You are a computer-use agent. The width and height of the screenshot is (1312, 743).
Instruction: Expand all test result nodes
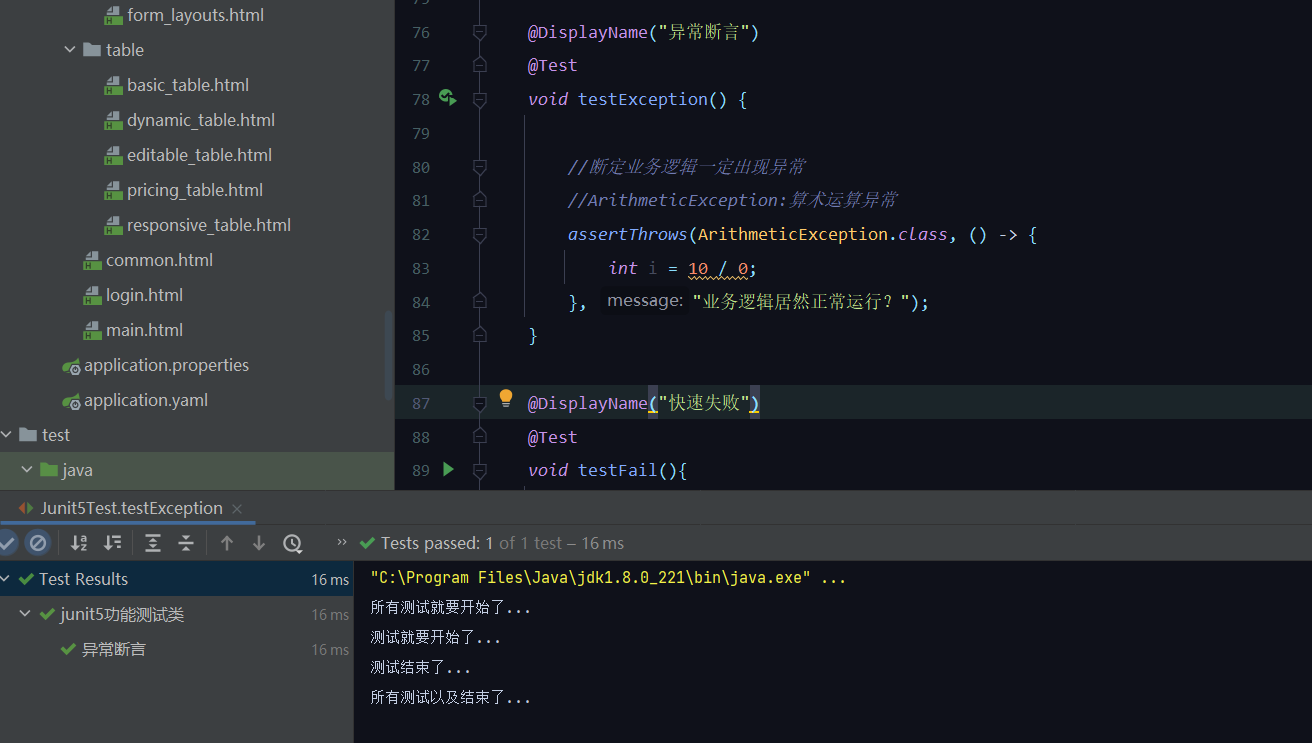[152, 543]
